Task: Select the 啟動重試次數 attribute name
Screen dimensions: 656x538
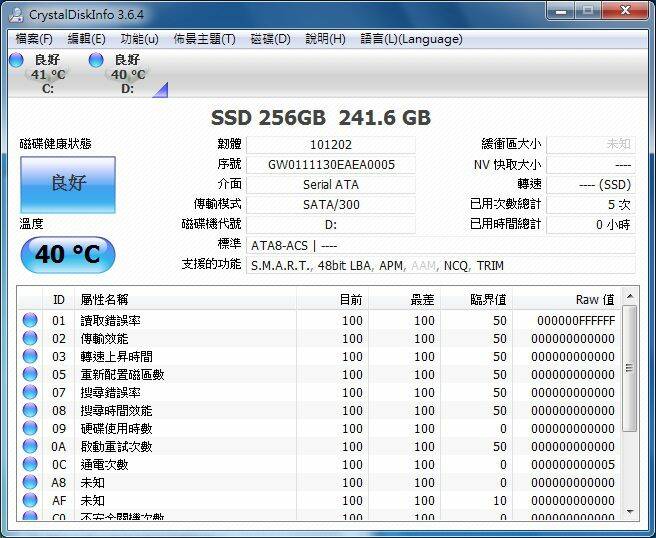Action: pos(117,447)
